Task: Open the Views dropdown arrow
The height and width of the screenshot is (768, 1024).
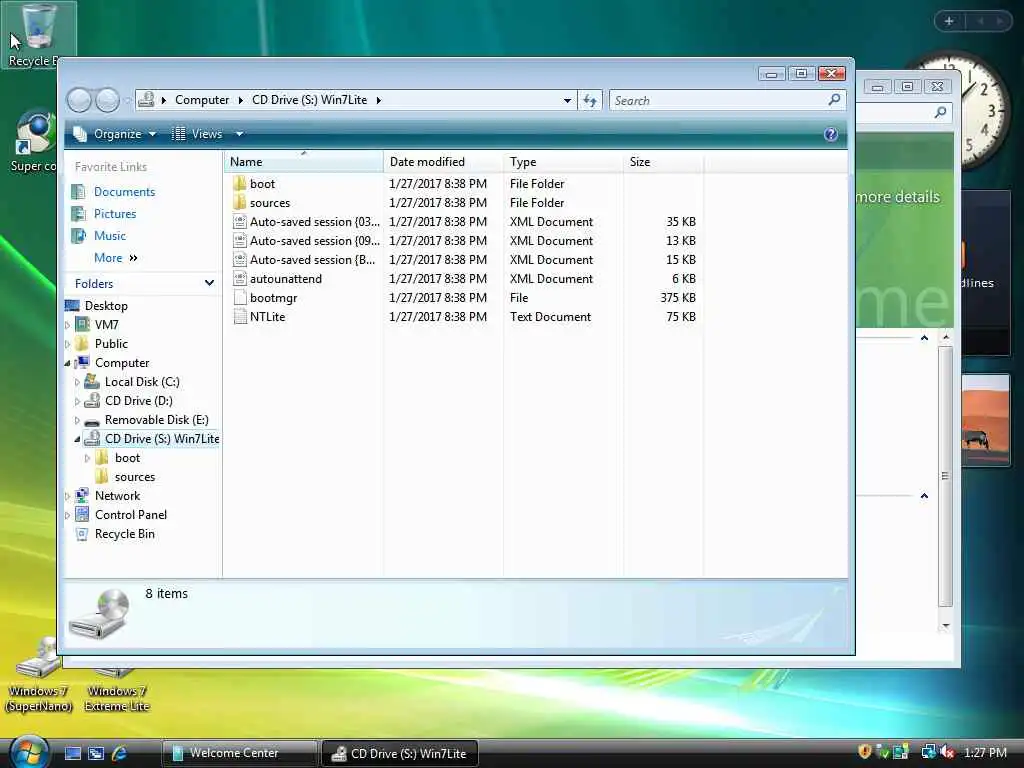Action: [x=239, y=134]
